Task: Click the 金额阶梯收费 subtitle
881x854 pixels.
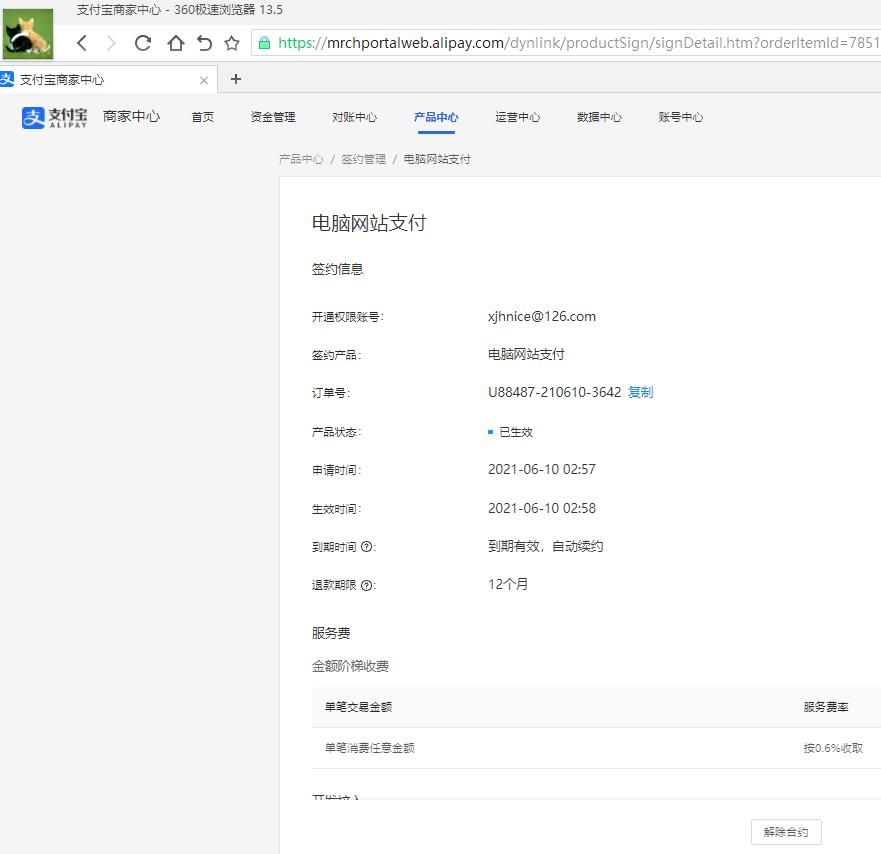Action: coord(350,666)
